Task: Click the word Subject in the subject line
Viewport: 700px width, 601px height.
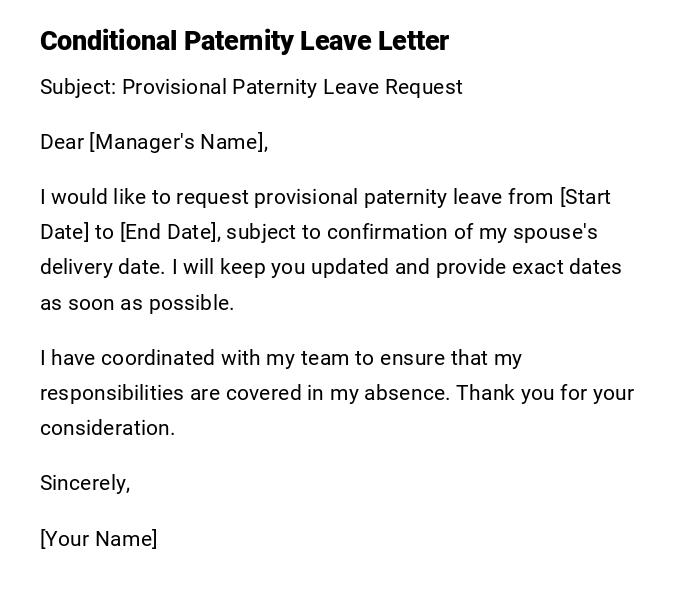Action: coord(76,87)
